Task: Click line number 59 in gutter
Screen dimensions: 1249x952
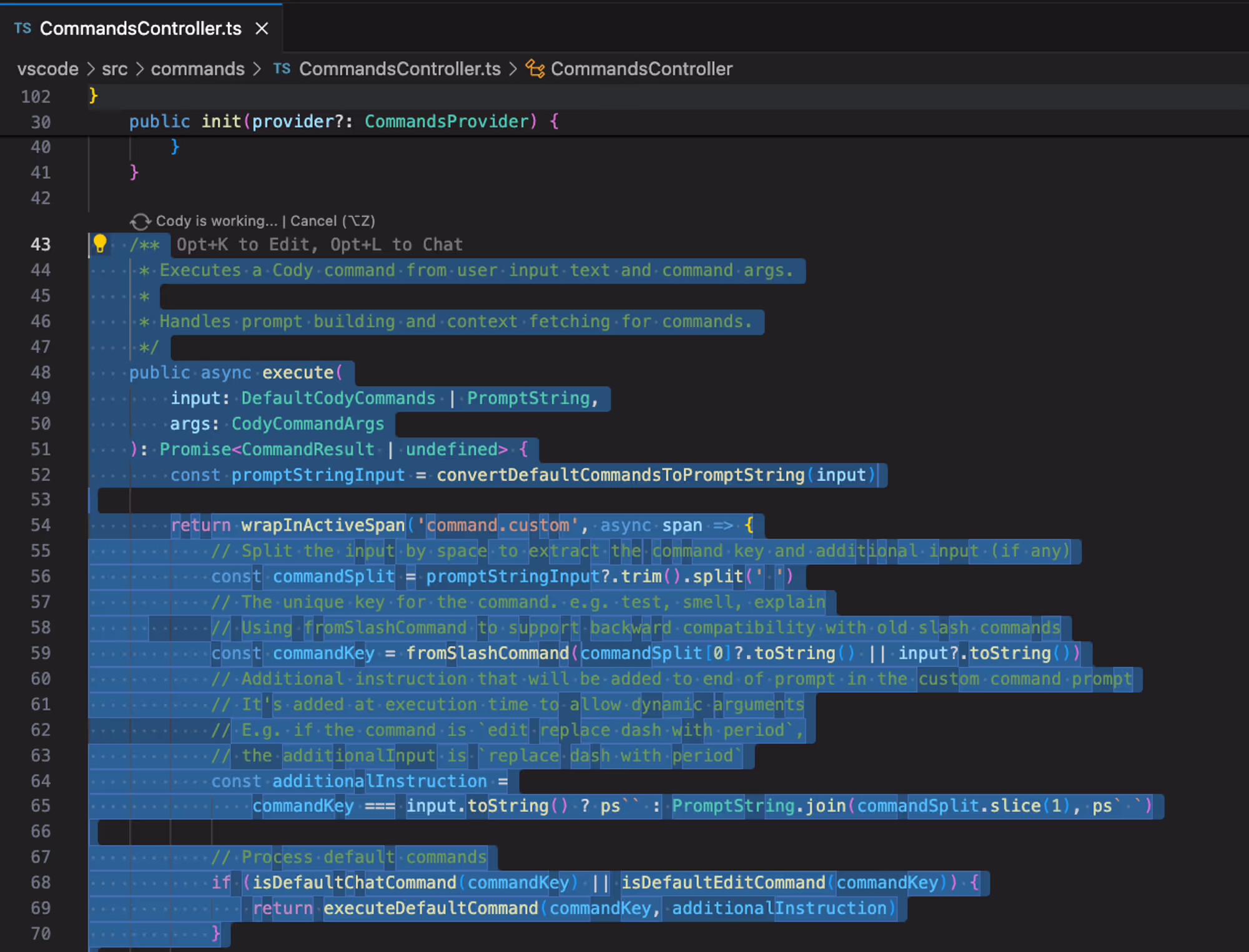Action: point(41,653)
